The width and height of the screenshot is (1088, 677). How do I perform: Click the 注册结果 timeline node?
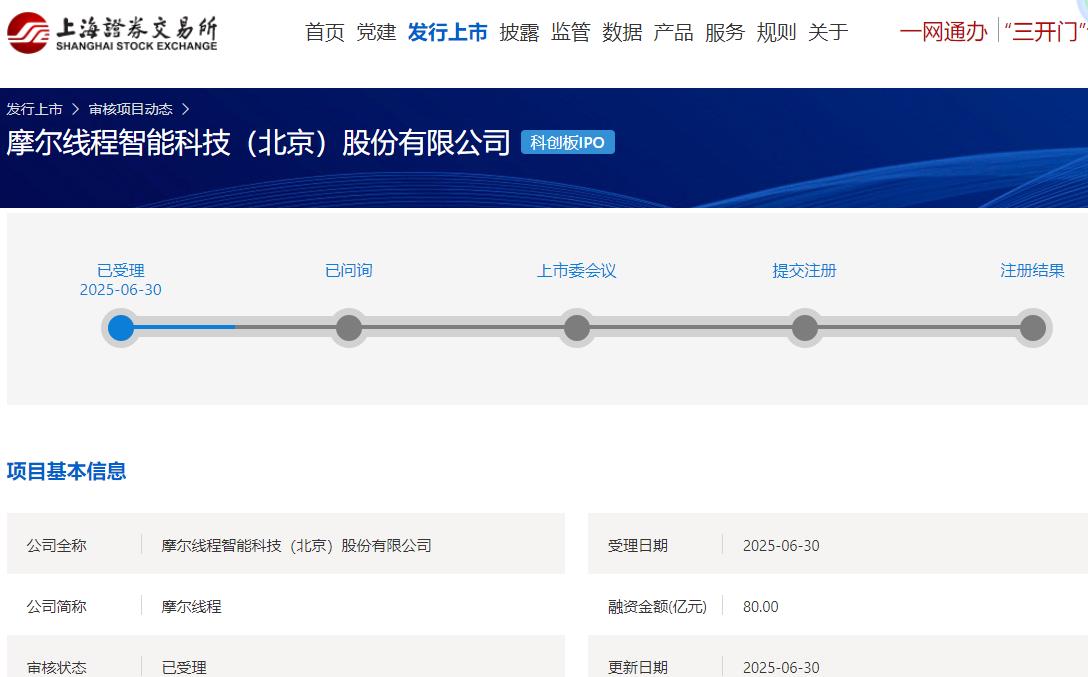pos(1032,327)
